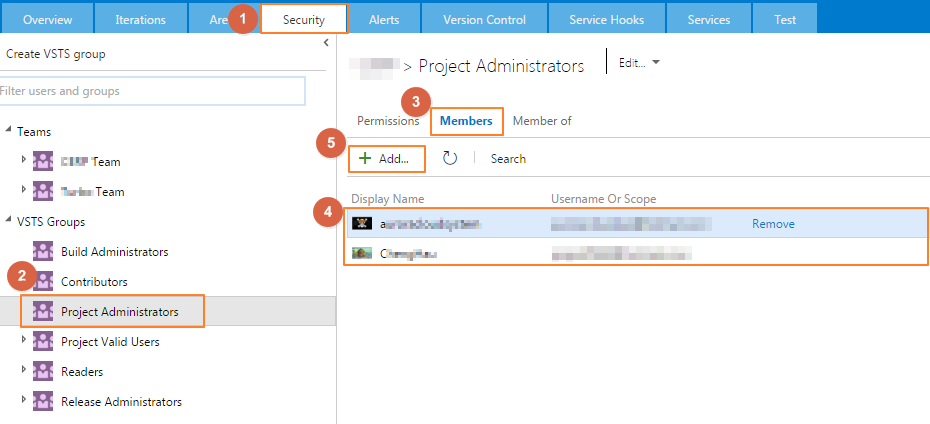This screenshot has width=930, height=424.
Task: Expand the Project Valid Users node
Action: coord(25,342)
